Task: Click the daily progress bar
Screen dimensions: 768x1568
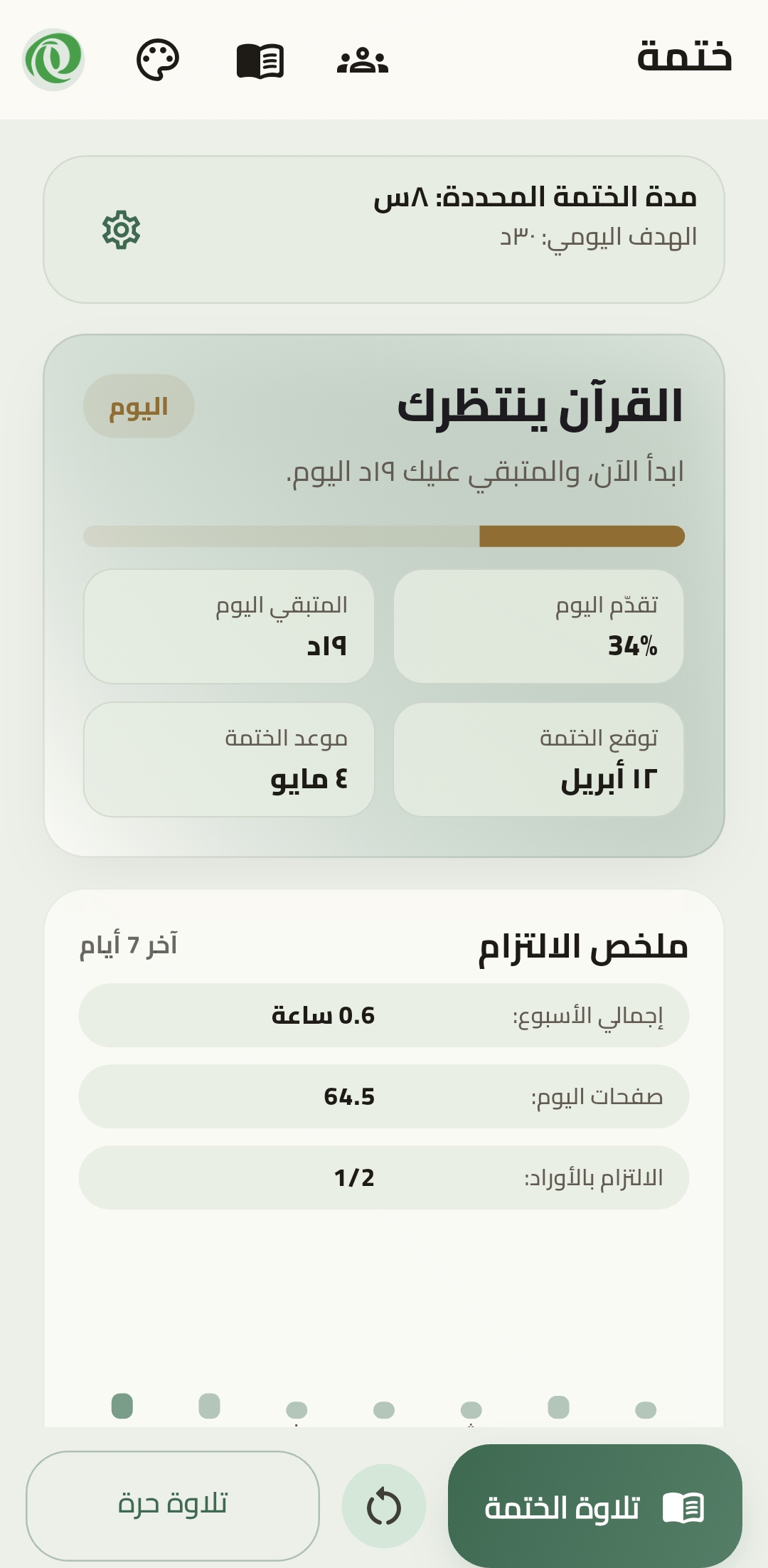Action: click(384, 535)
